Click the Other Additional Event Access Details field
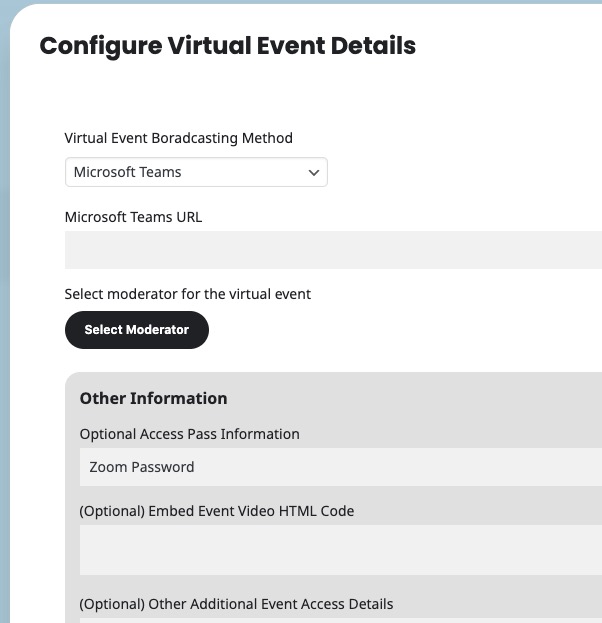This screenshot has height=623, width=602. [x=340, y=620]
